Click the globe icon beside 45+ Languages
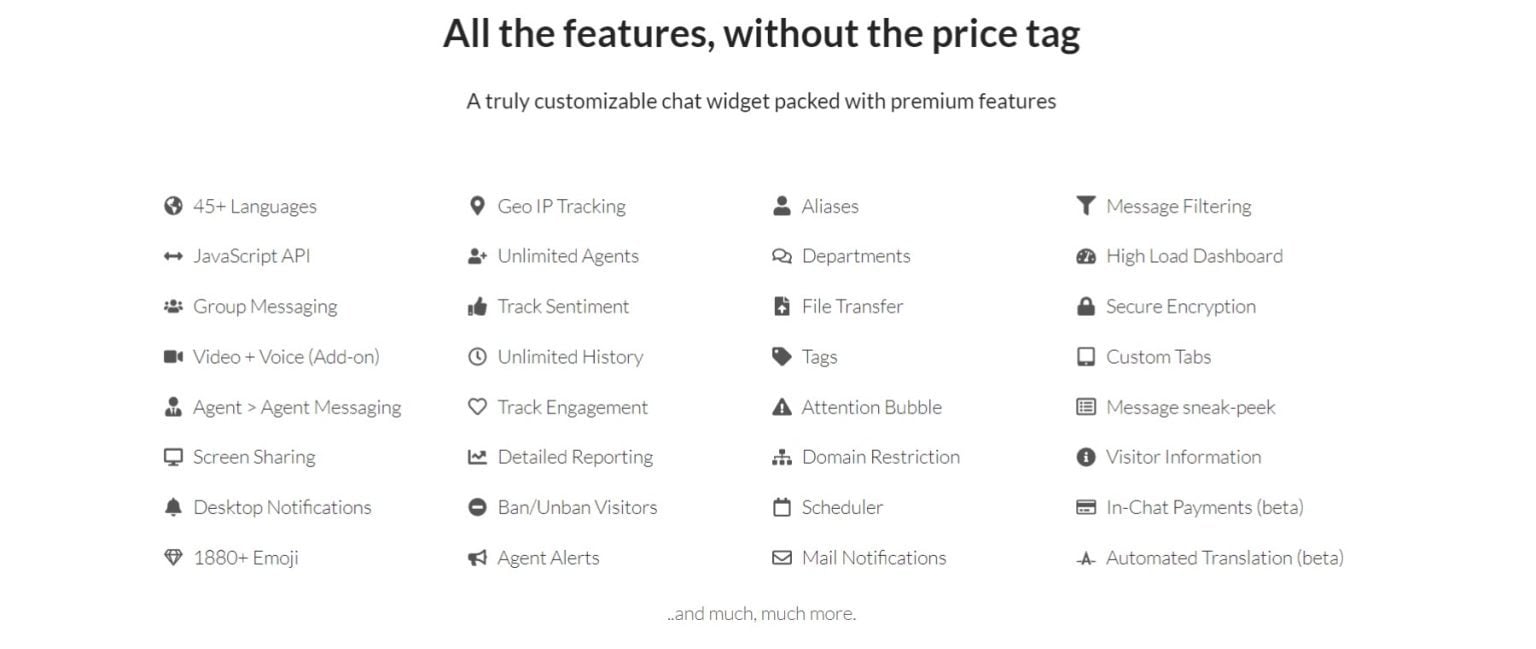Image resolution: width=1536 pixels, height=649 pixels. pyautogui.click(x=173, y=206)
